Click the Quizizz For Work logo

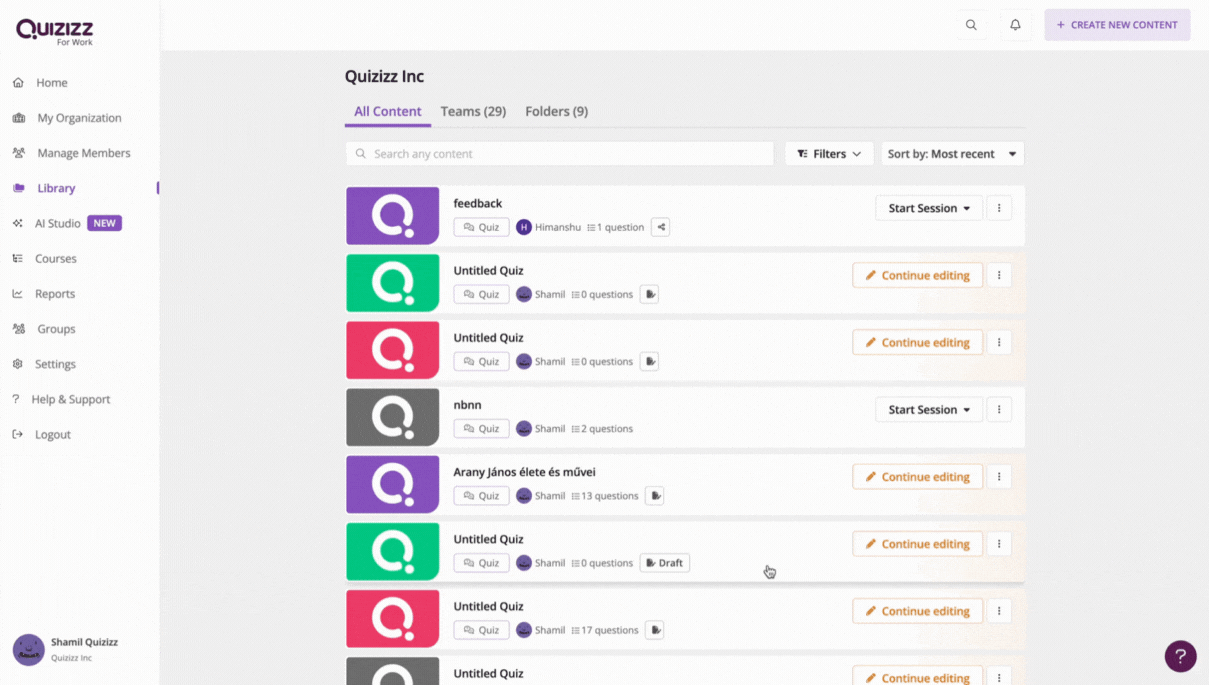pos(55,32)
